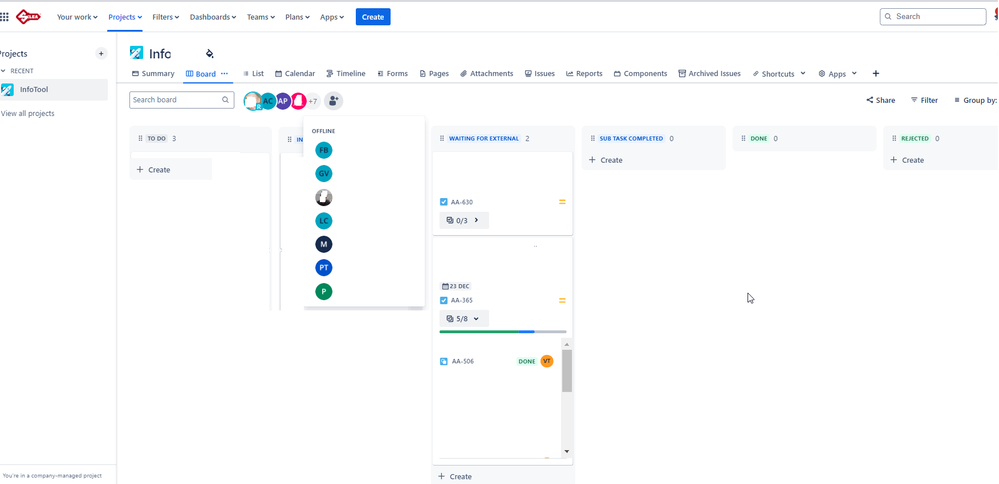This screenshot has width=999, height=484.
Task: Open the app switcher grid icon
Action: point(4,17)
